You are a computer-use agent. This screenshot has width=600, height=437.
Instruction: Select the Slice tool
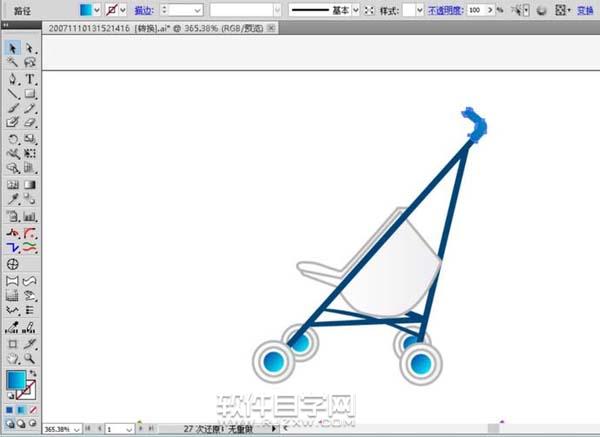coord(29,344)
